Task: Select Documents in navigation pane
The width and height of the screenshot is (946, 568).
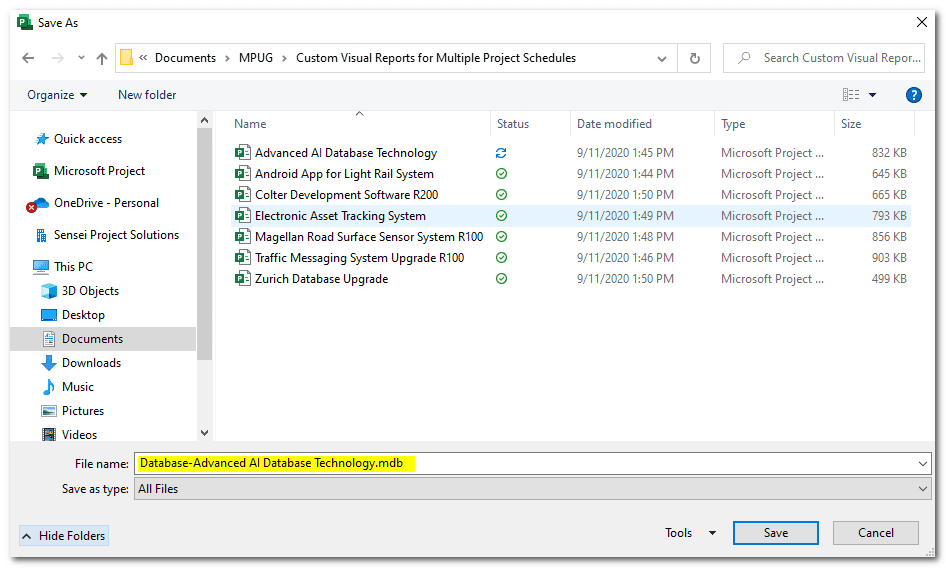Action: coord(103,339)
